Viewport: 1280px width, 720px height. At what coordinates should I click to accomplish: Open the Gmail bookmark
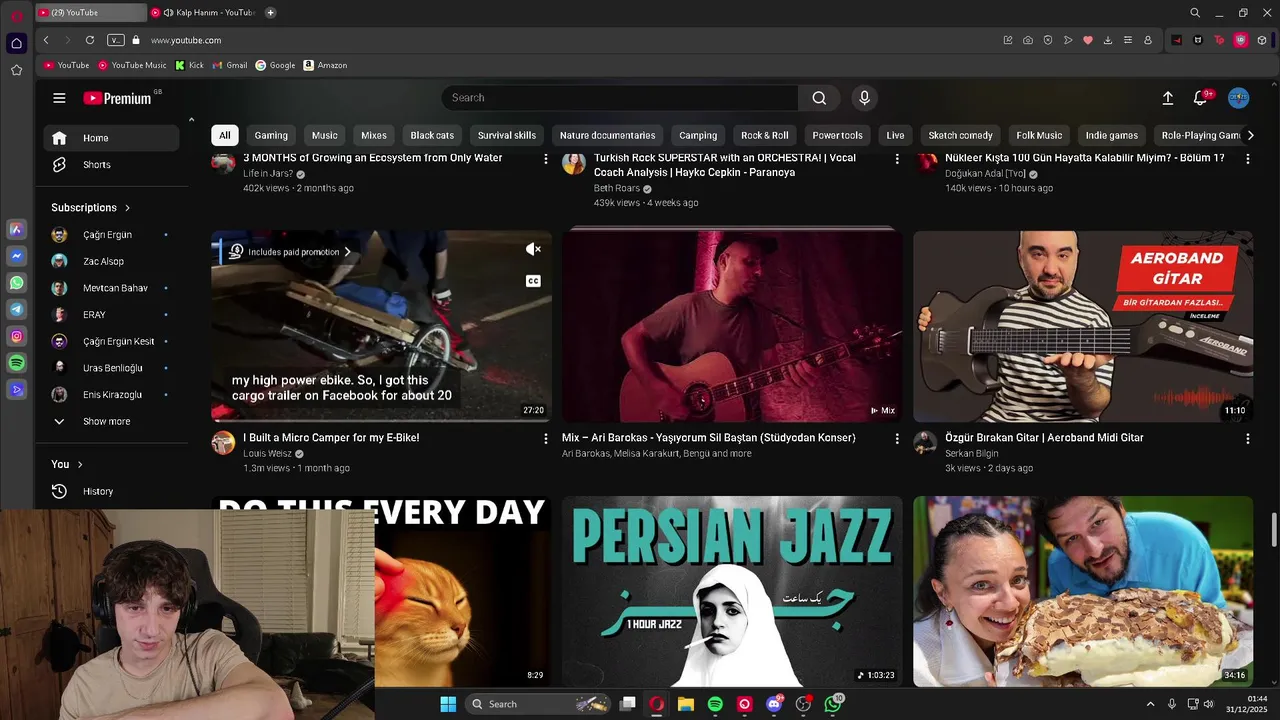coord(230,65)
